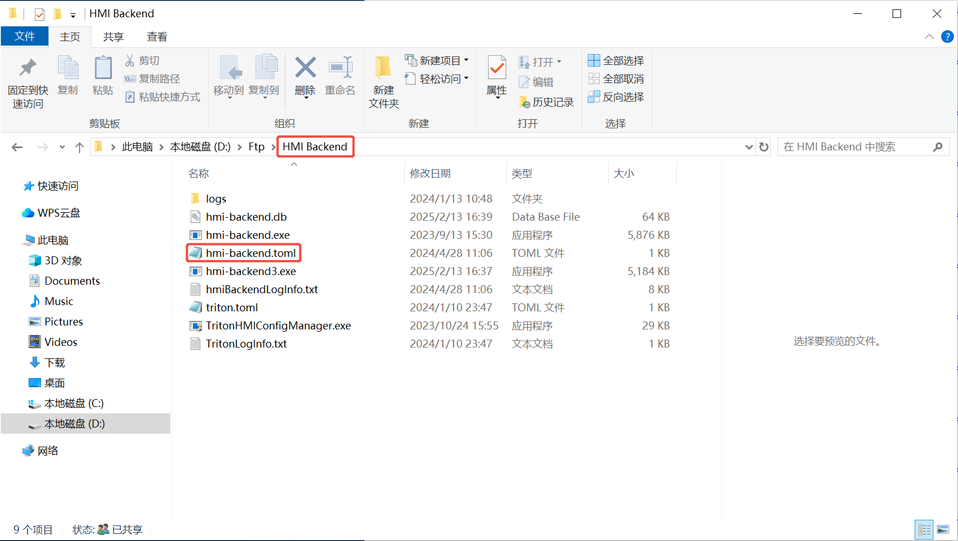The image size is (958, 541).
Task: Switch to details view in status bar
Action: pos(924,530)
